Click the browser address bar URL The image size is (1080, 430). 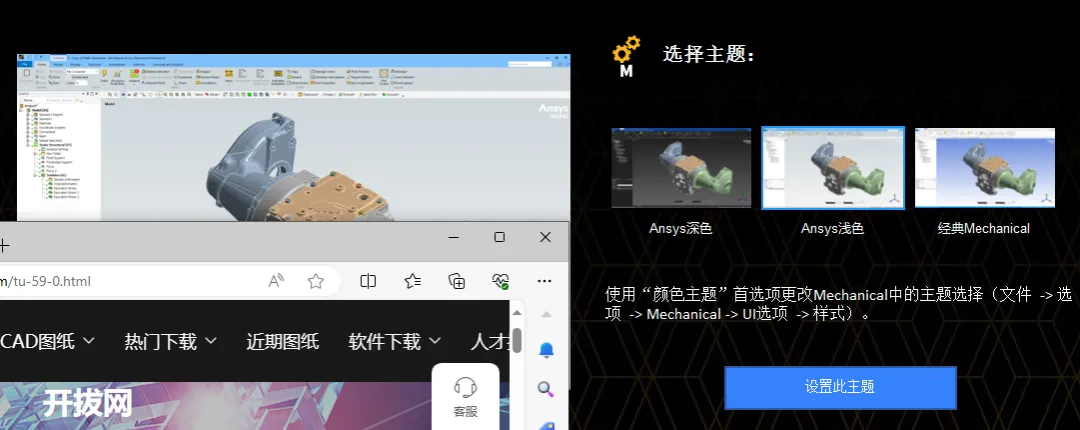45,281
